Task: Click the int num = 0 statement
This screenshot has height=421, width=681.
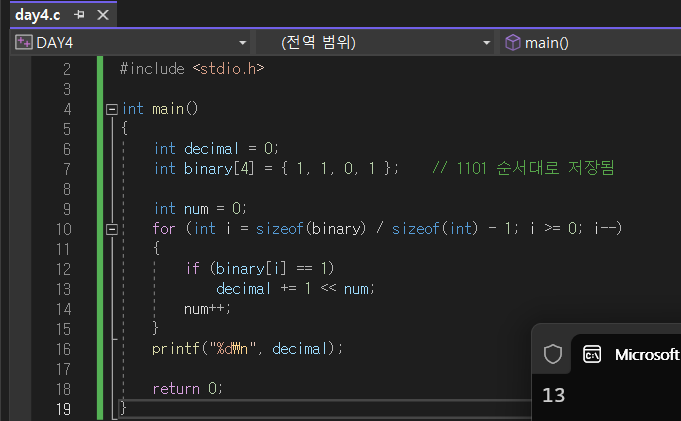Action: [200, 209]
